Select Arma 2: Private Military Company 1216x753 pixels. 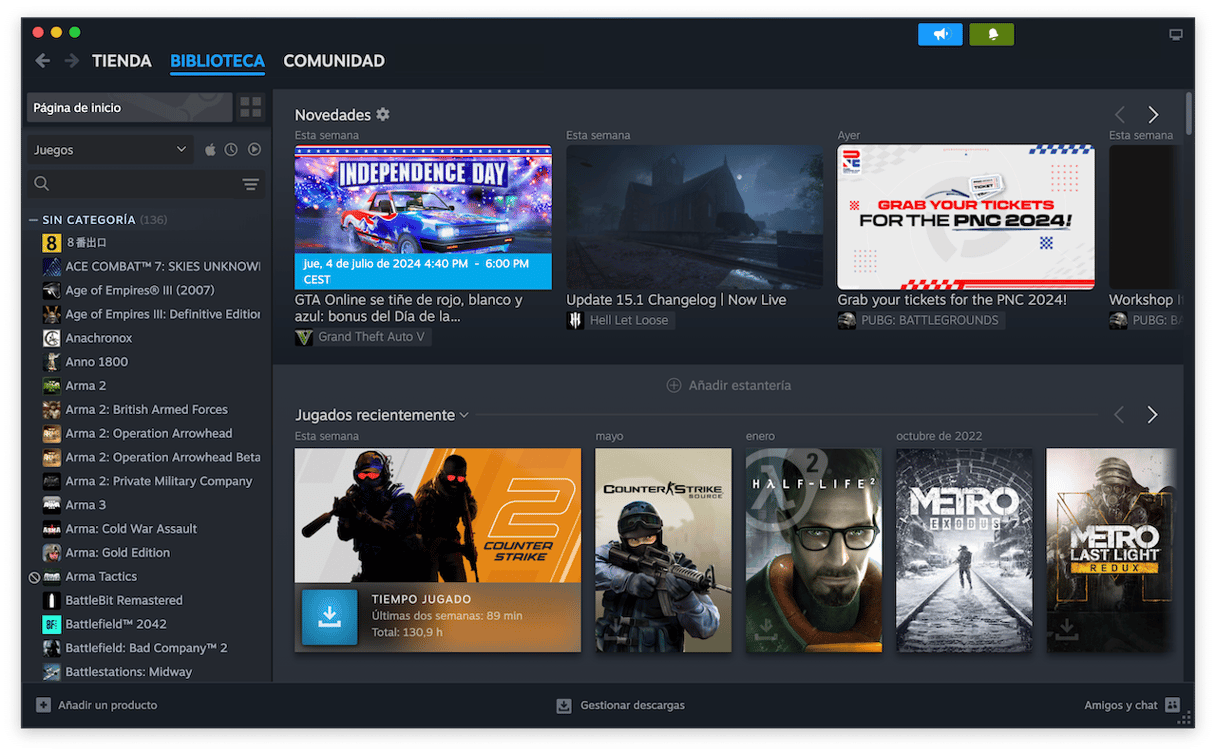(149, 481)
